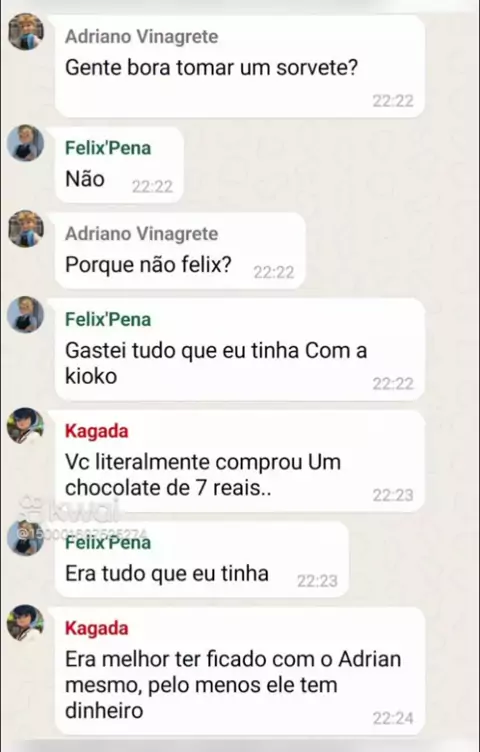
Task: Tap Felix'Pena's avatar on 'Era tudo que eu tinha'
Action: point(26,538)
